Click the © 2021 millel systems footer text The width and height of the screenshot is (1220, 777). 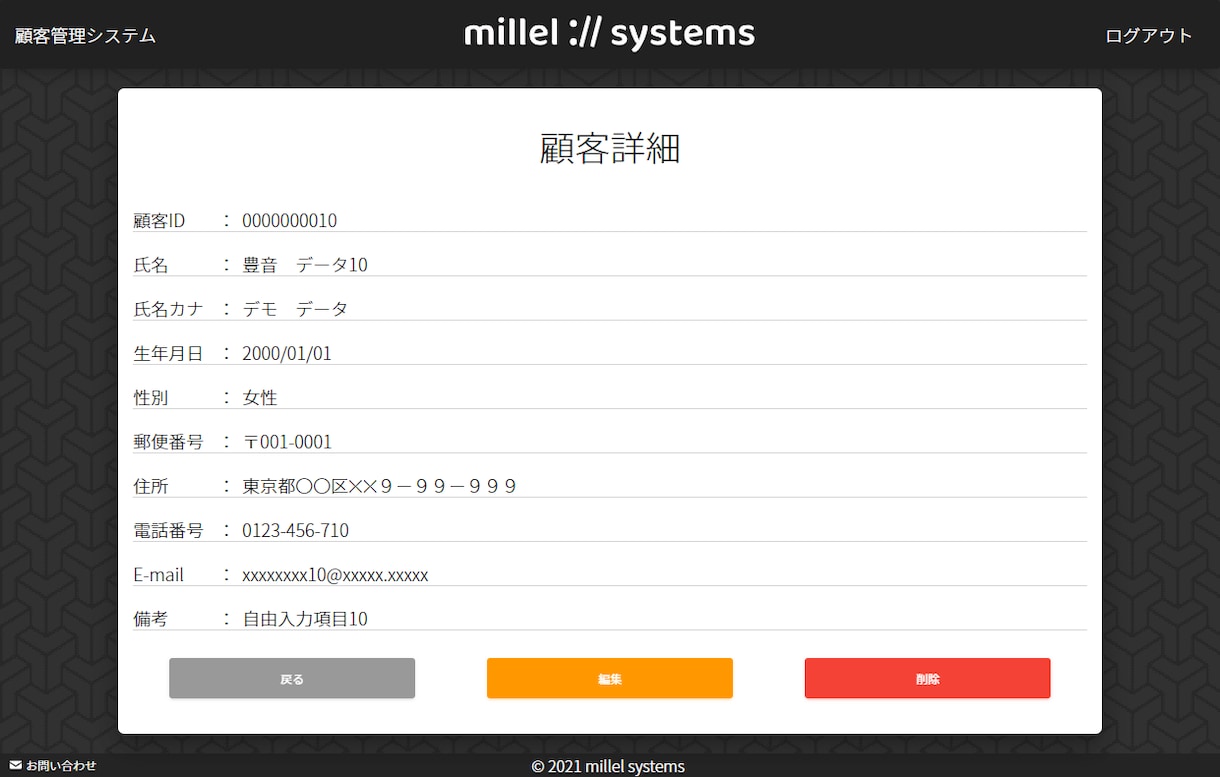(x=608, y=766)
